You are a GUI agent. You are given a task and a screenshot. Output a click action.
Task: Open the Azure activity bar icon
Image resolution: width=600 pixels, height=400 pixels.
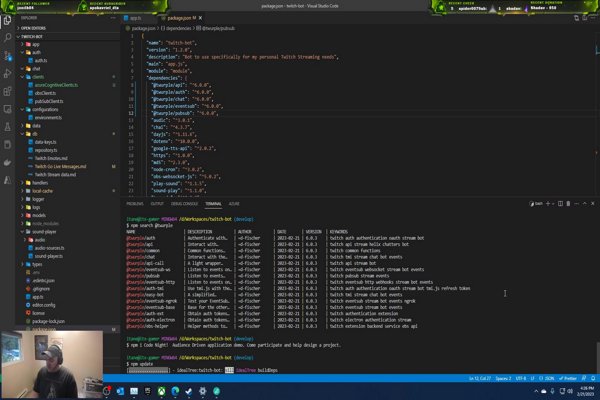tap(7, 180)
